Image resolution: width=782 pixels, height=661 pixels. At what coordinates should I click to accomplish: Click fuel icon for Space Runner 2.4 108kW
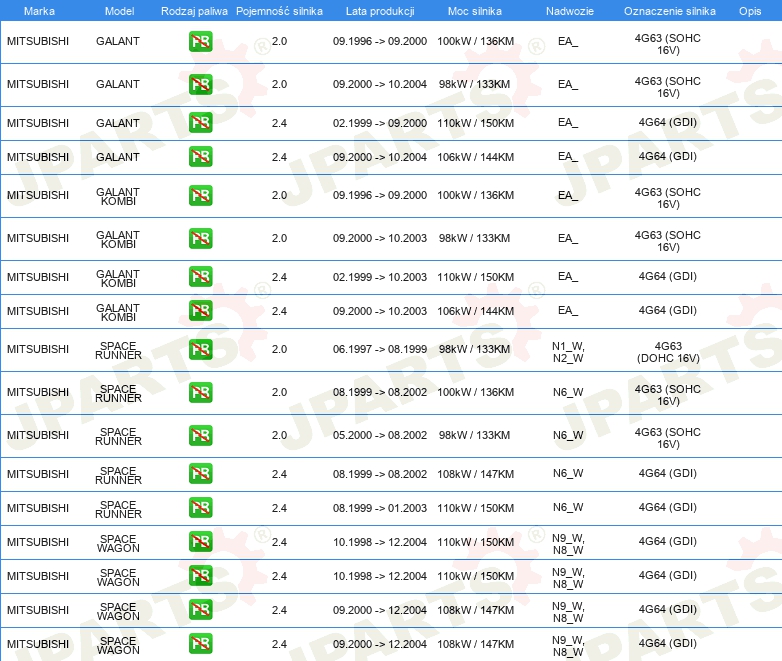click(x=200, y=473)
